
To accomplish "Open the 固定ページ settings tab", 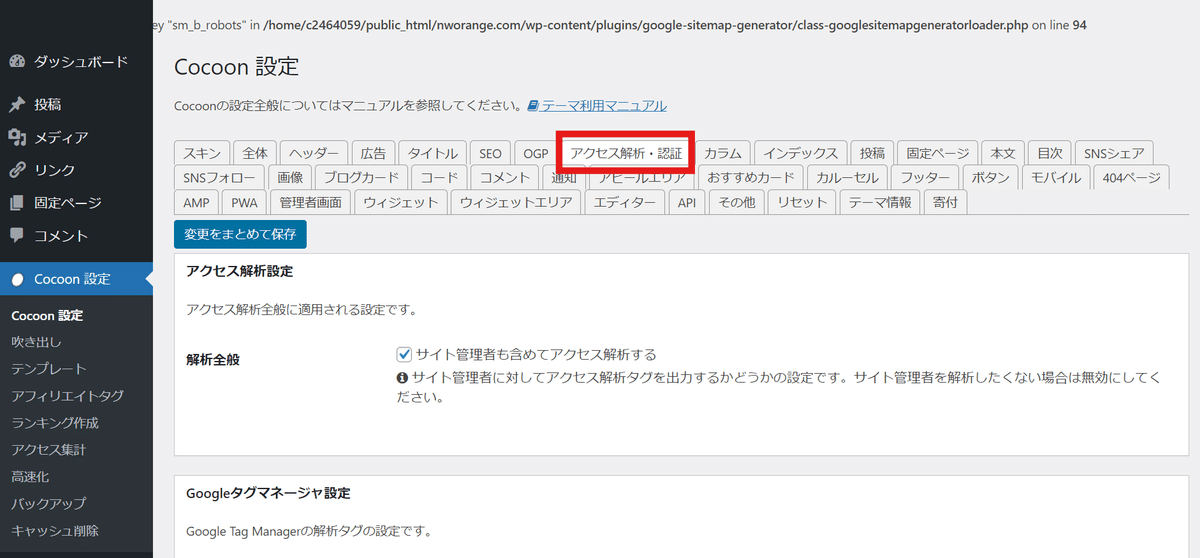I will [x=938, y=153].
